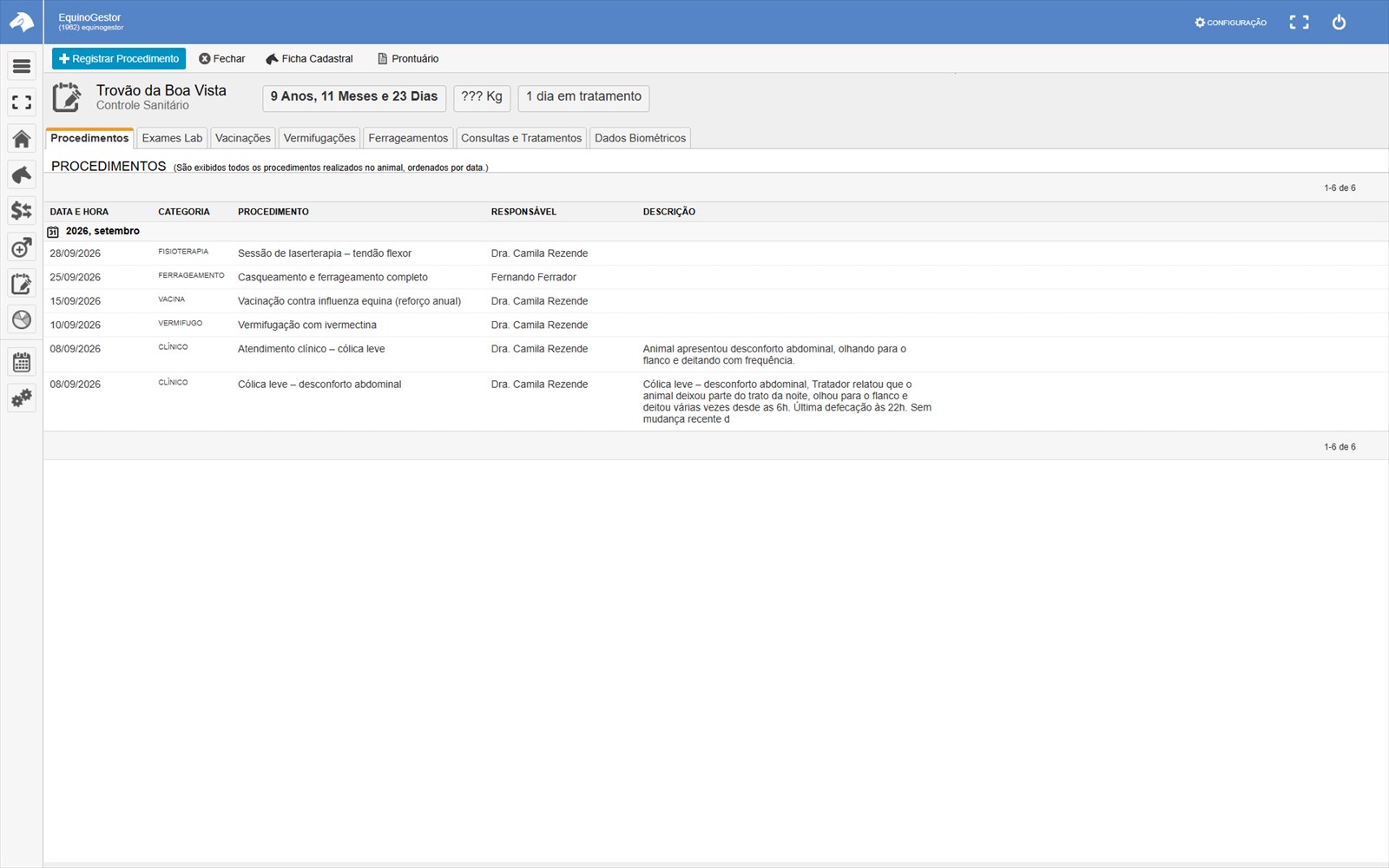Click the Fechar button
The image size is (1389, 868).
click(222, 59)
